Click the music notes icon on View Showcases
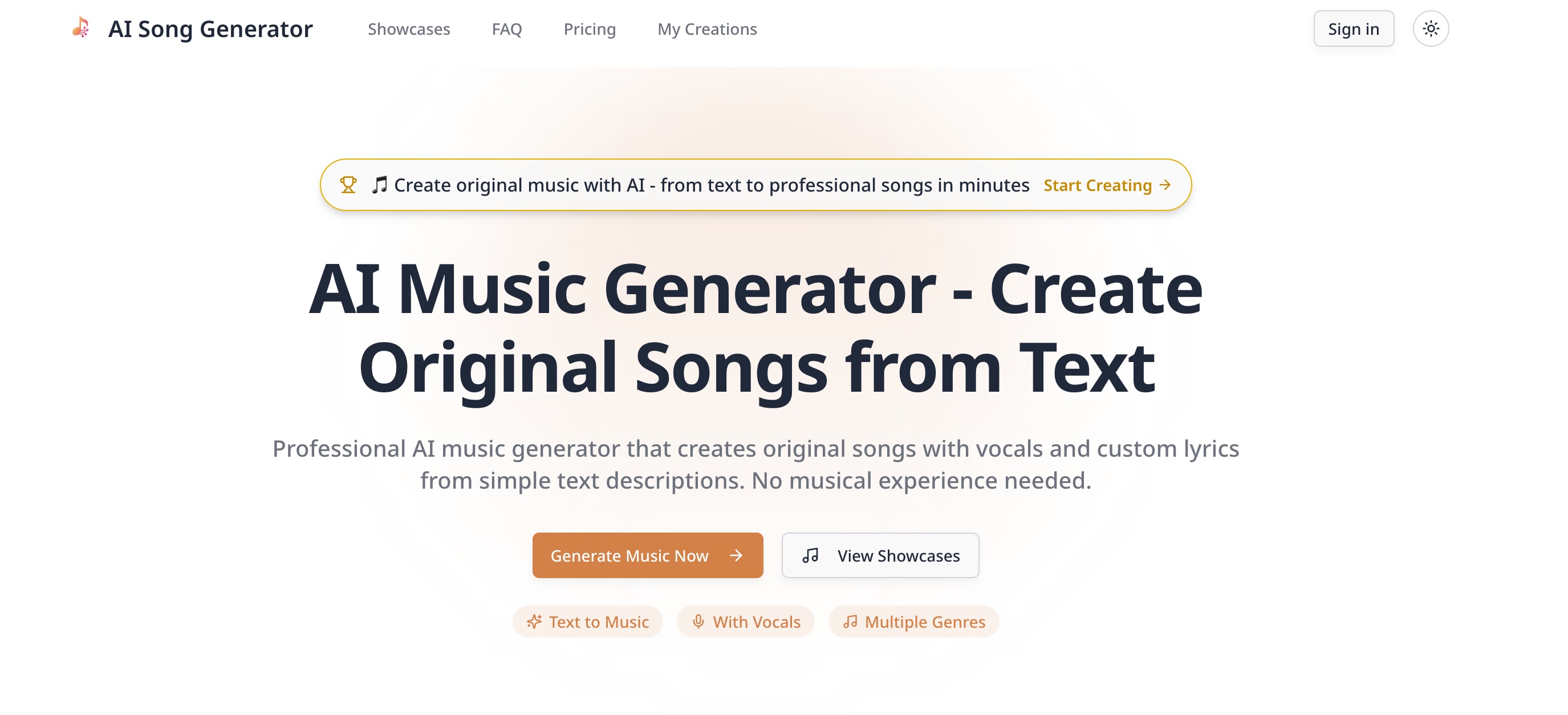Viewport: 1568px width, 715px height. (x=810, y=555)
